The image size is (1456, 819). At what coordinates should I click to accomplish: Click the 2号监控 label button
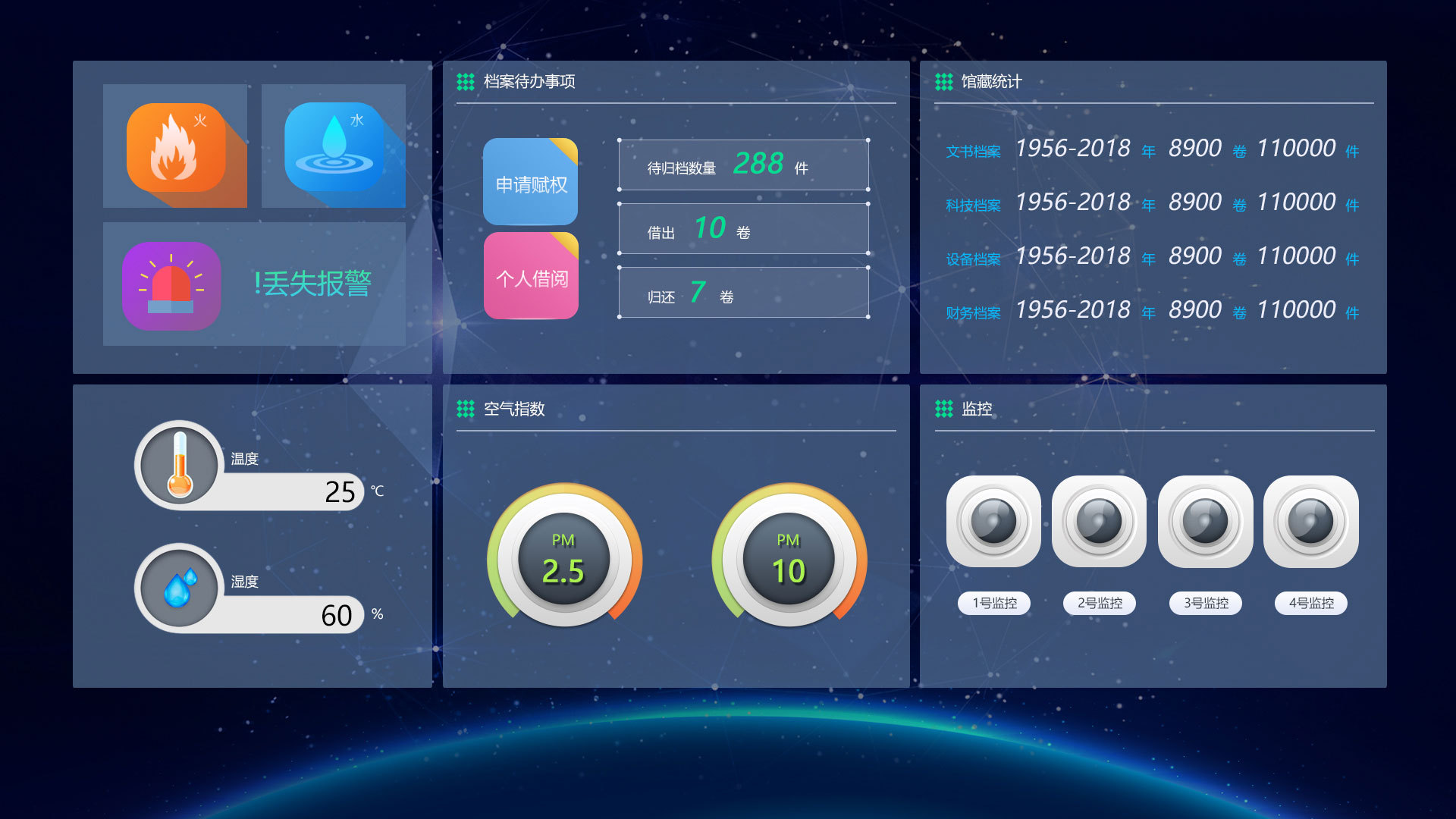coord(1100,603)
